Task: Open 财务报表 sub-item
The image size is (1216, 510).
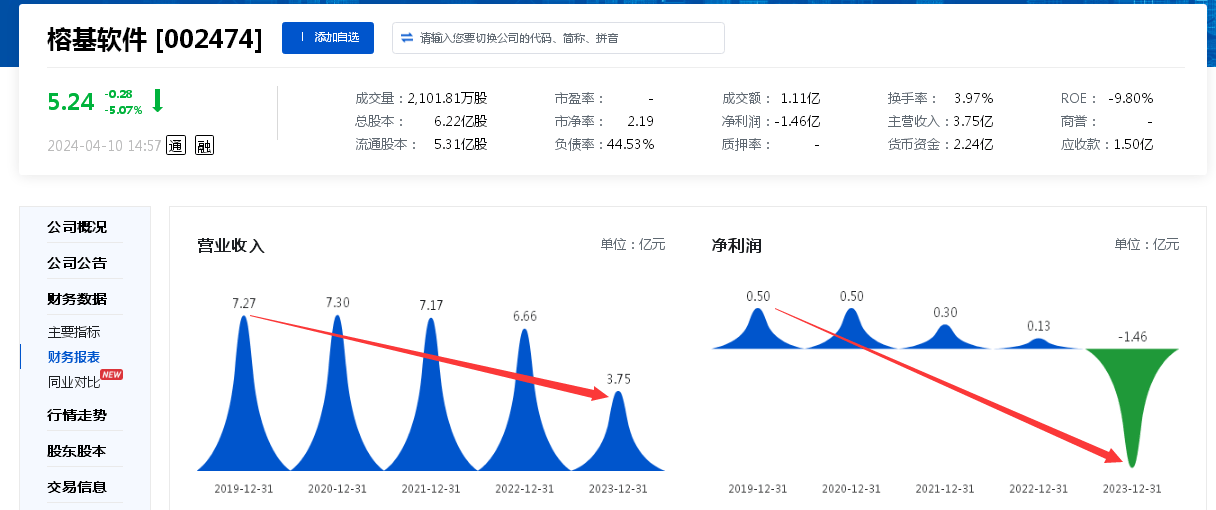Action: [74, 357]
